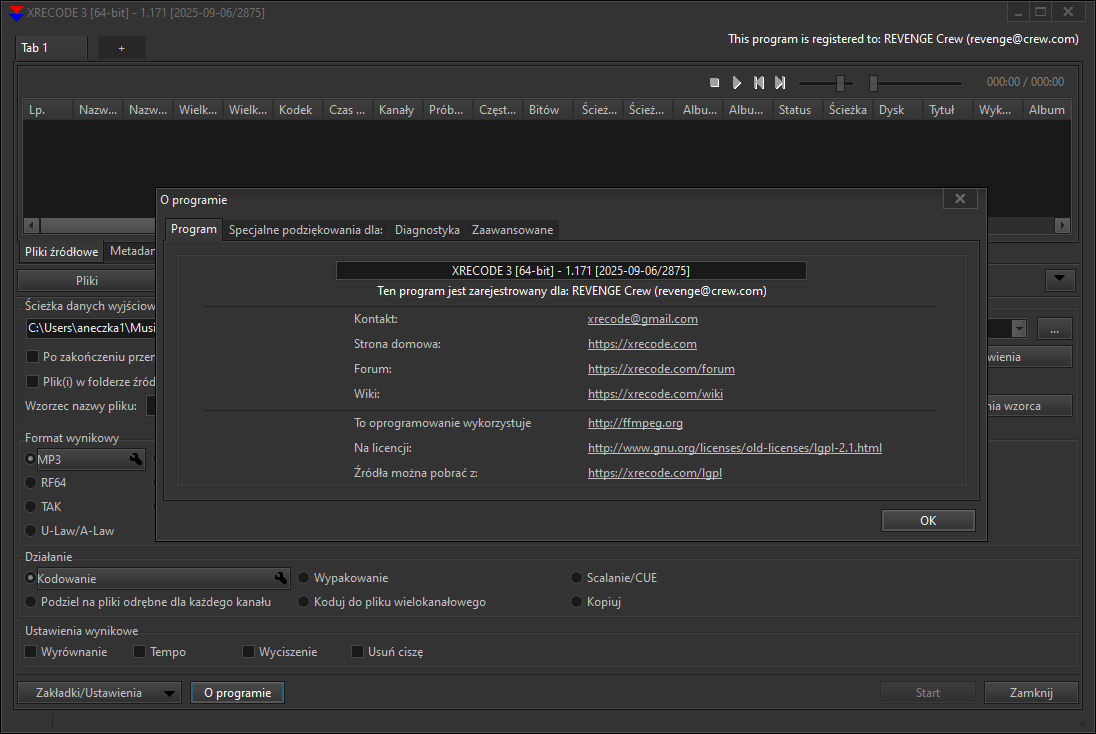Click the output path input field
Screen dimensions: 1096x734
(91, 328)
